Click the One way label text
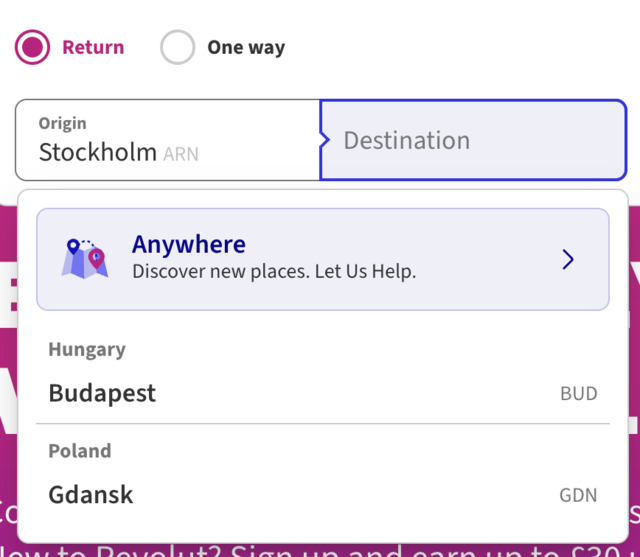The image size is (640, 557). tap(246, 48)
